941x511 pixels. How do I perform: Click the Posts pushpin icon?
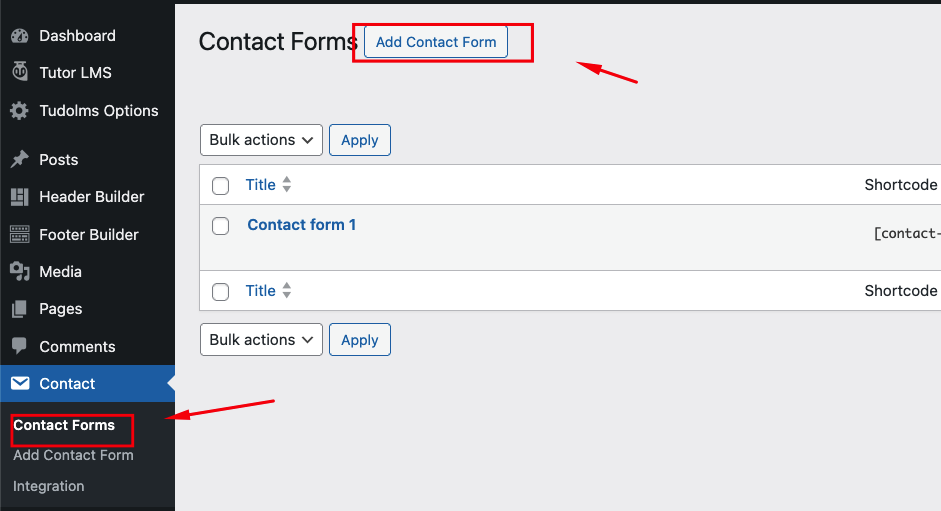point(19,160)
